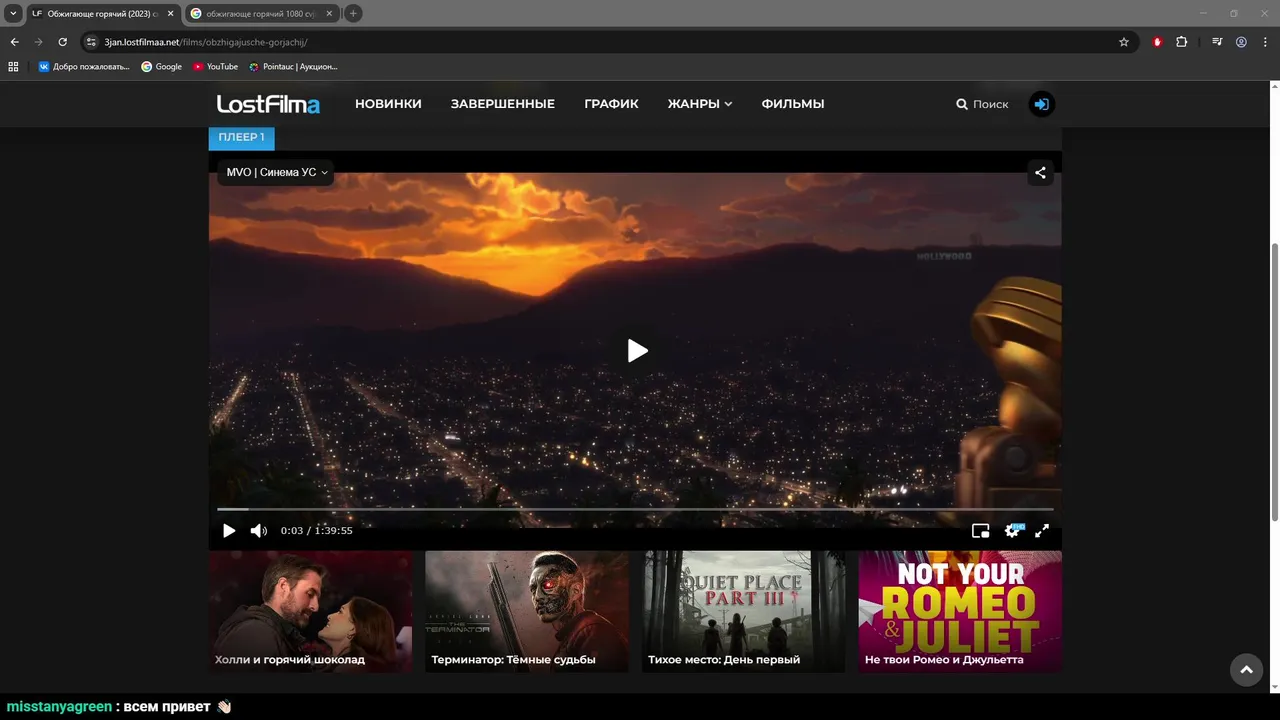This screenshot has width=1280, height=720.
Task: Click the blue login icon
Action: point(1042,104)
